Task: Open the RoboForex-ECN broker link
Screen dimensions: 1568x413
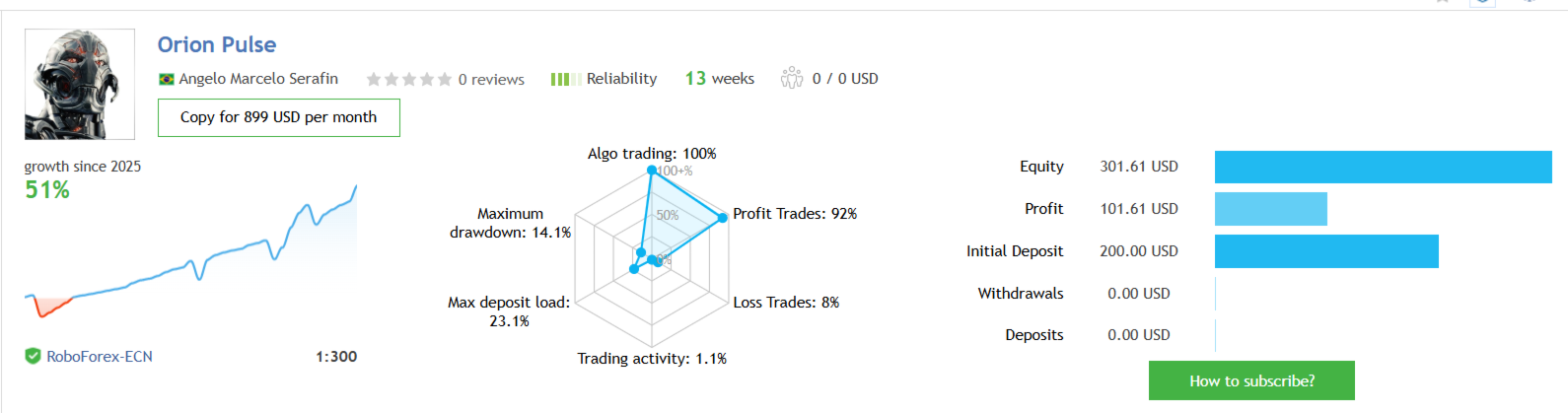Action: (100, 357)
